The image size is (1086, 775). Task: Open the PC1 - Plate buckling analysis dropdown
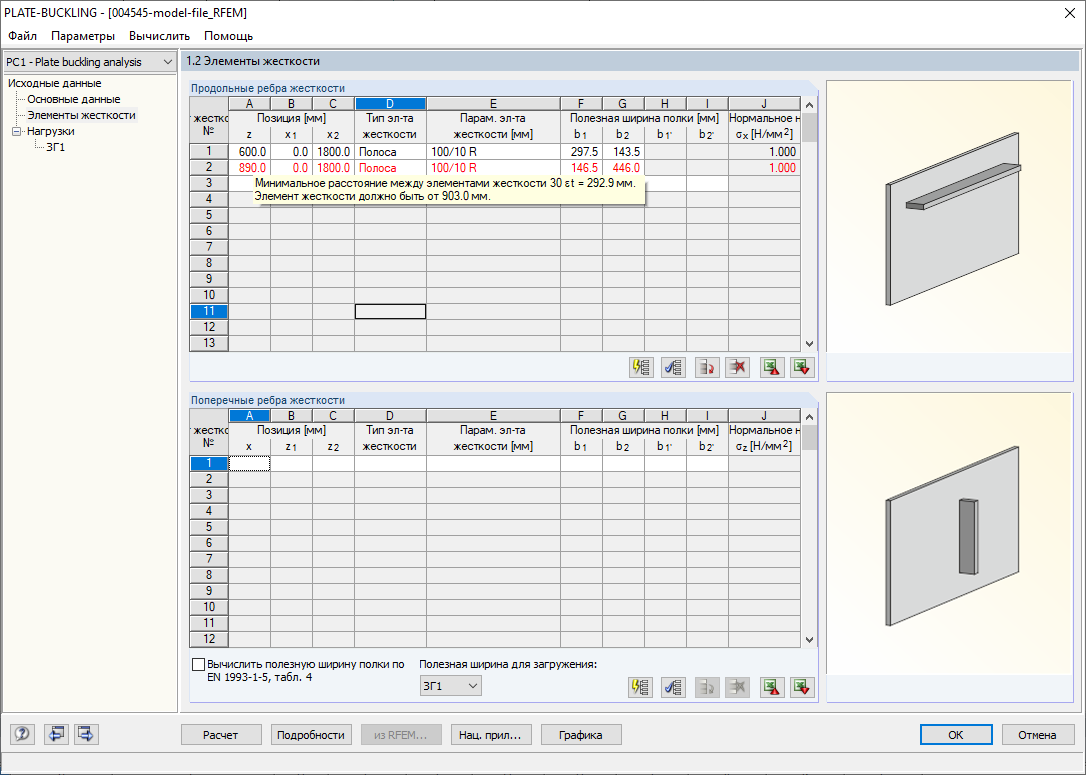(x=89, y=62)
